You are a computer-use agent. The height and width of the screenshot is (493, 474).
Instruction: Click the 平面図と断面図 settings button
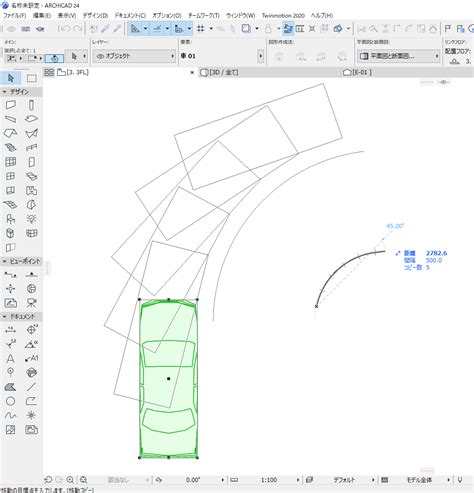[398, 56]
